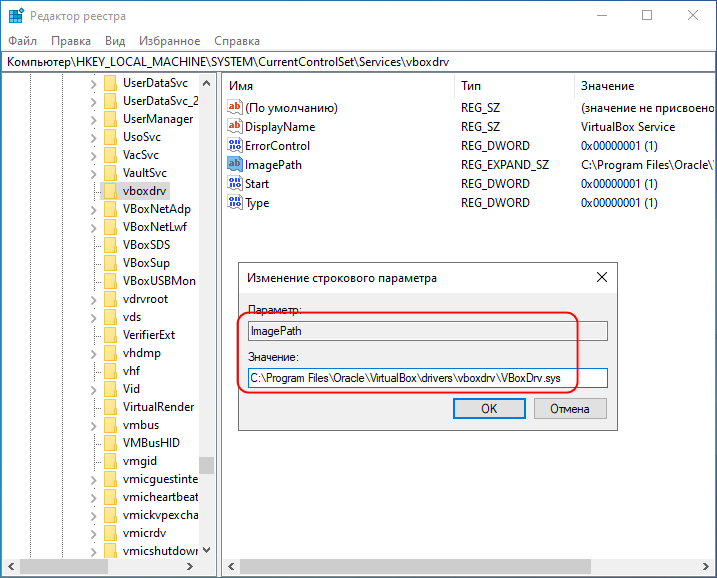Click the UserManager folder icon
Screen dimensions: 717x578
point(110,119)
